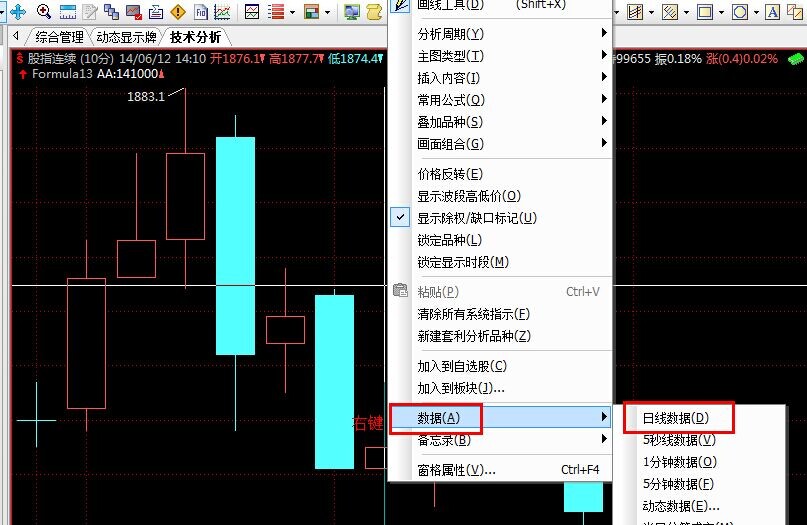Click the split chart panels icon

coord(252,11)
